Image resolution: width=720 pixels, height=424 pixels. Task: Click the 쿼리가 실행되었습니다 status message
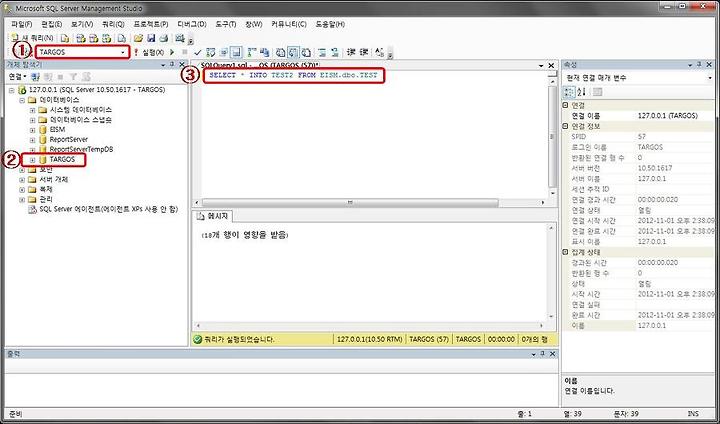point(239,339)
